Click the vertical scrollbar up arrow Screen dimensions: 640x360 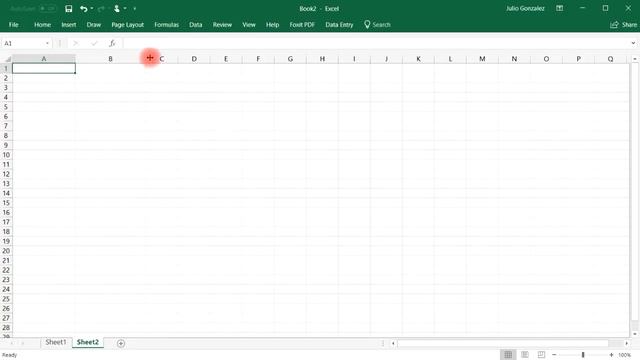tap(635, 59)
